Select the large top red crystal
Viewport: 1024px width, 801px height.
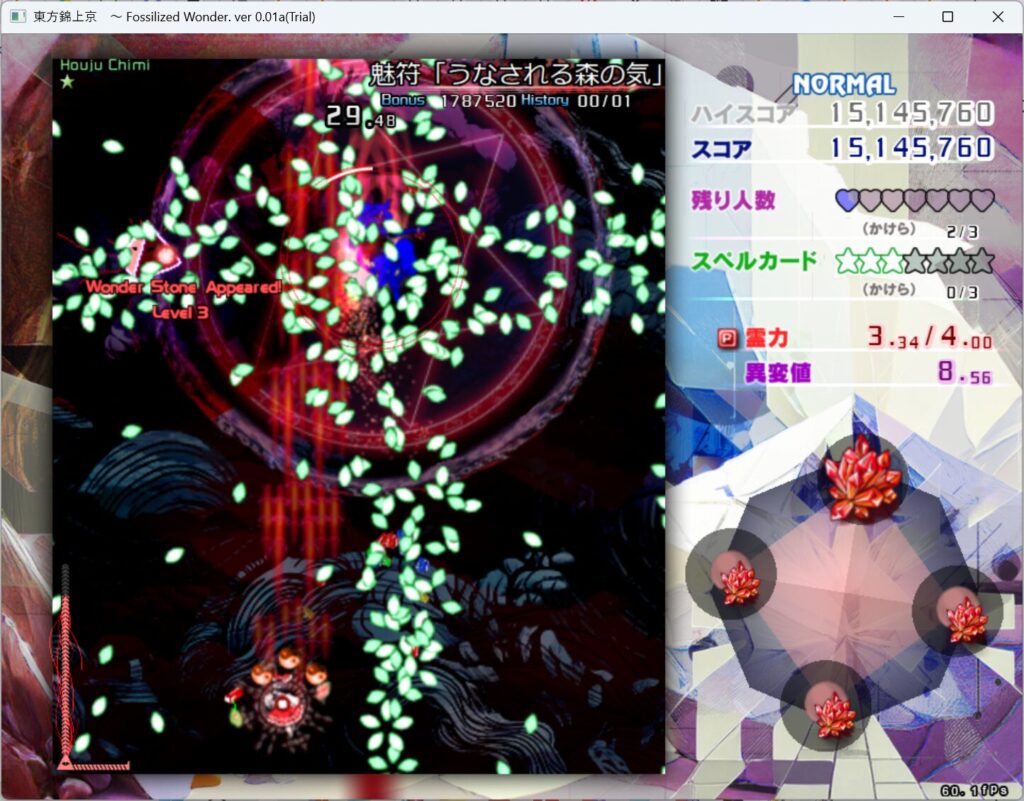(x=861, y=479)
